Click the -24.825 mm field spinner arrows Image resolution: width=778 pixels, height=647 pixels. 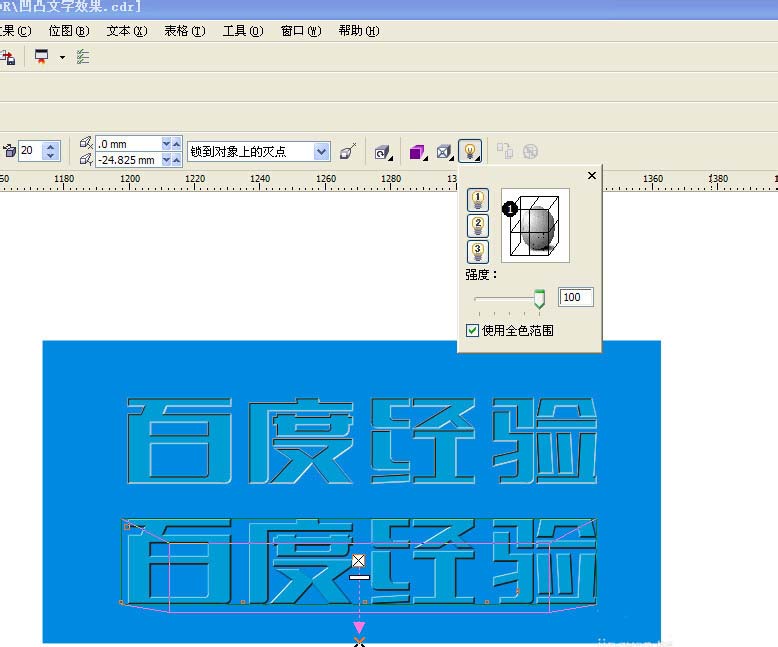tap(172, 160)
